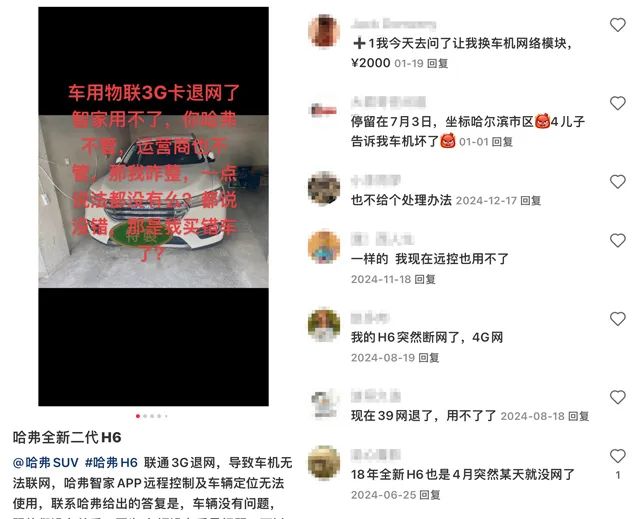This screenshot has width=641, height=519.
Task: Reply to the 01-01 Harbin comment
Action: point(502,142)
